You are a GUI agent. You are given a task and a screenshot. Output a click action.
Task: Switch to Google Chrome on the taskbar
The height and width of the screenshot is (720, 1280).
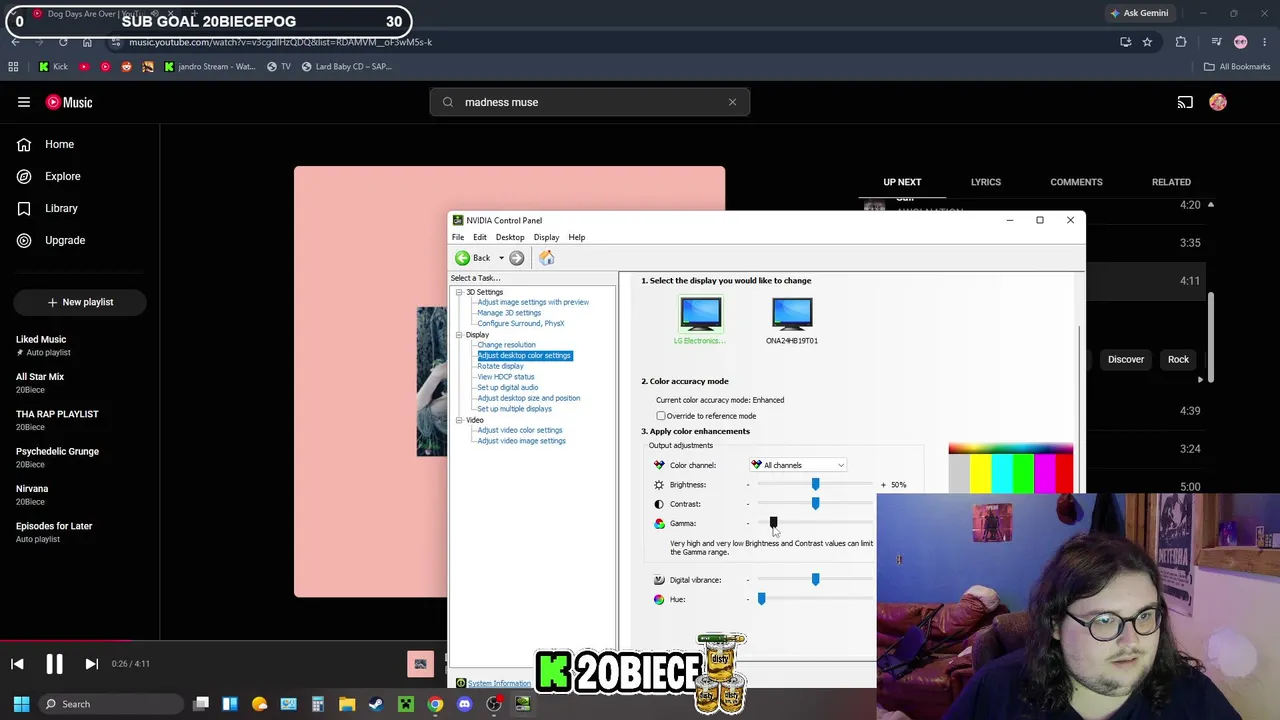tap(435, 704)
